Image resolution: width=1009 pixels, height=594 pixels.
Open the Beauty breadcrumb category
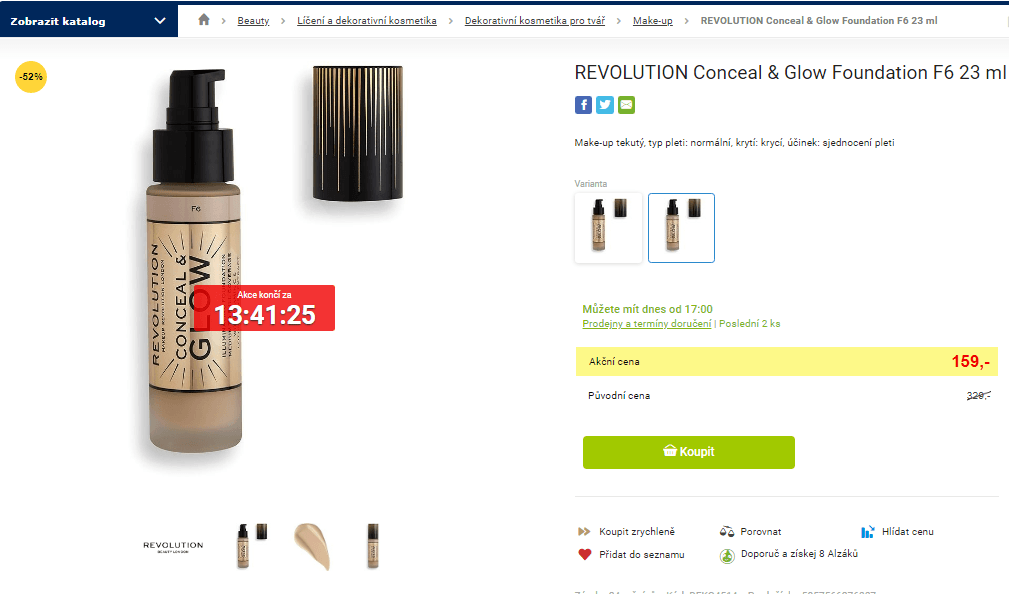tap(253, 20)
